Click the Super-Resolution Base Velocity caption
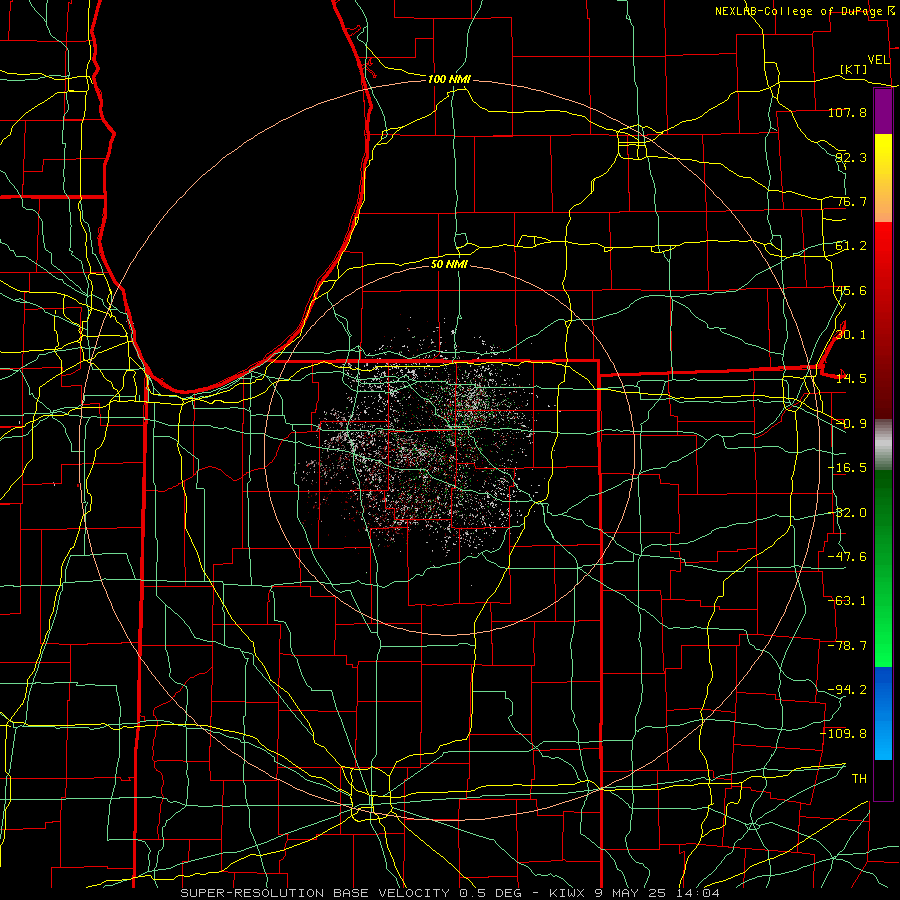 (449, 893)
